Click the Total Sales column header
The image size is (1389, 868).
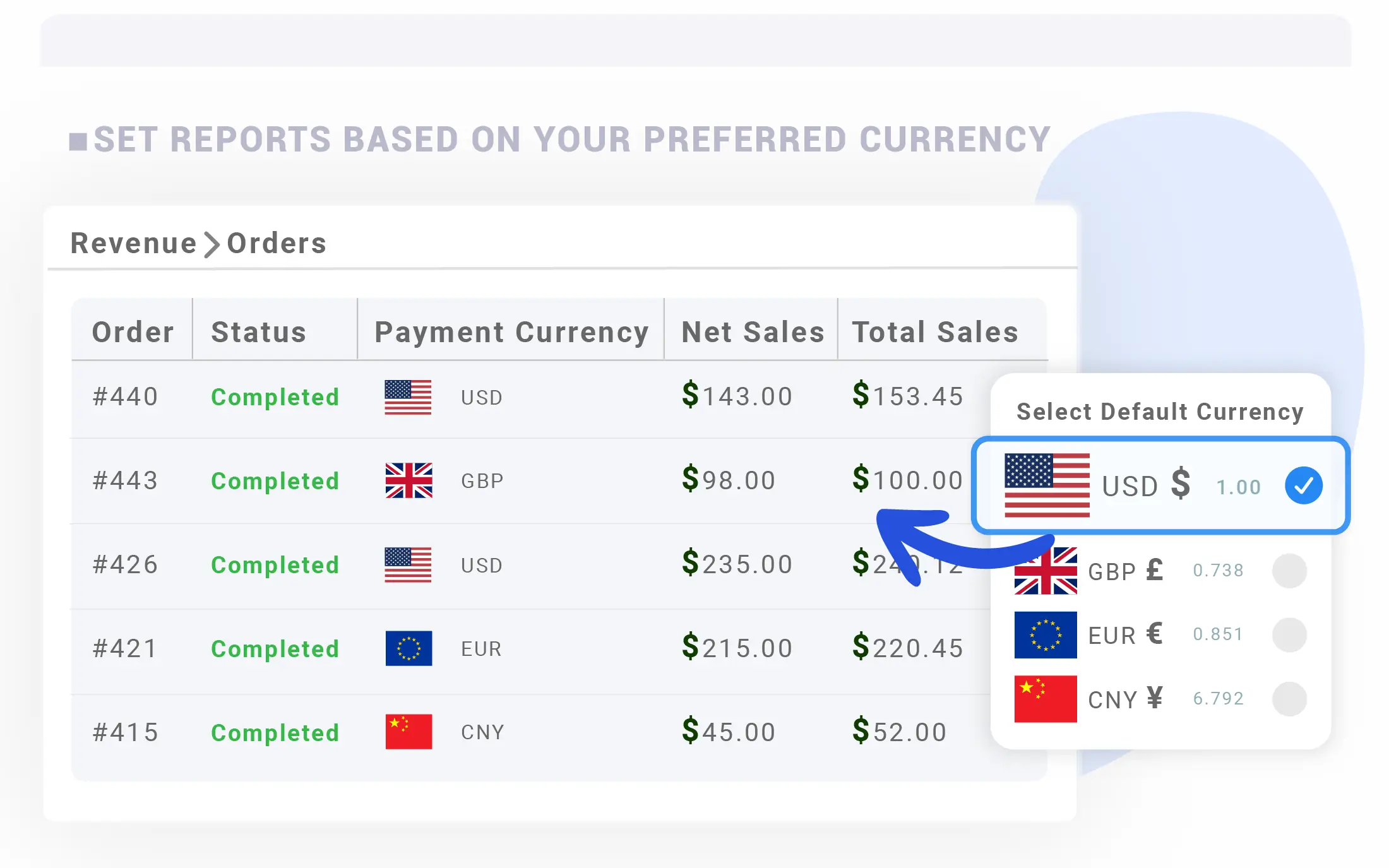click(935, 332)
